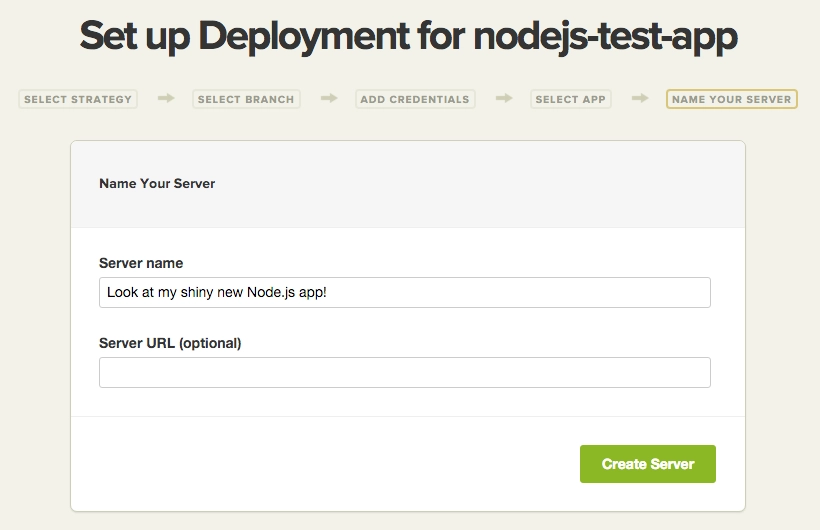Screen dimensions: 820x530
Task: Click the "Server URL (optional)" label
Action: tap(170, 343)
